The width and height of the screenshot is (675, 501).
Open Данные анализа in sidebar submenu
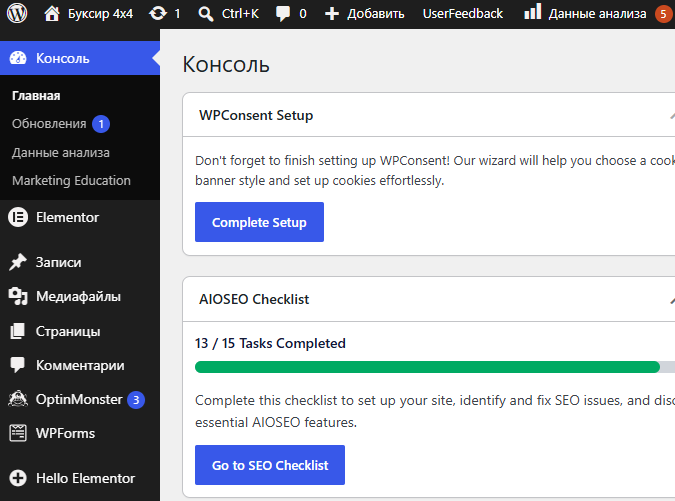[x=61, y=153]
